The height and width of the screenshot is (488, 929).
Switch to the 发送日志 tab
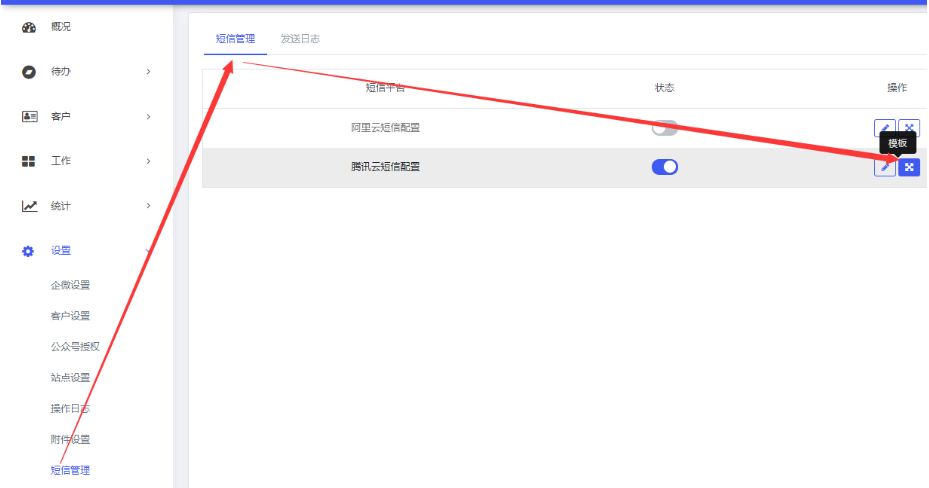click(300, 39)
